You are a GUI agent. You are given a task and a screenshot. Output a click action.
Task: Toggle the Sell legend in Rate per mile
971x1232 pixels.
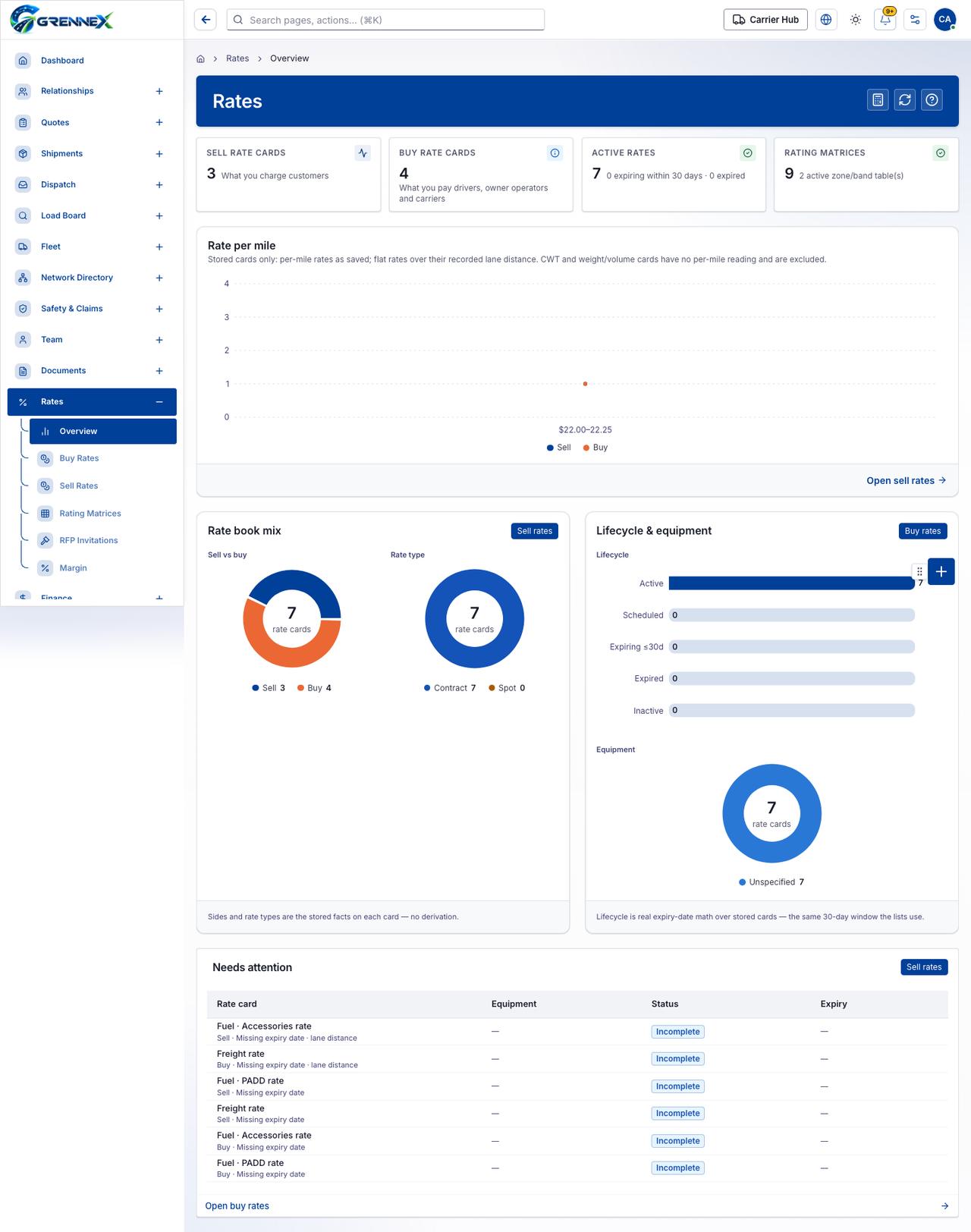(559, 448)
